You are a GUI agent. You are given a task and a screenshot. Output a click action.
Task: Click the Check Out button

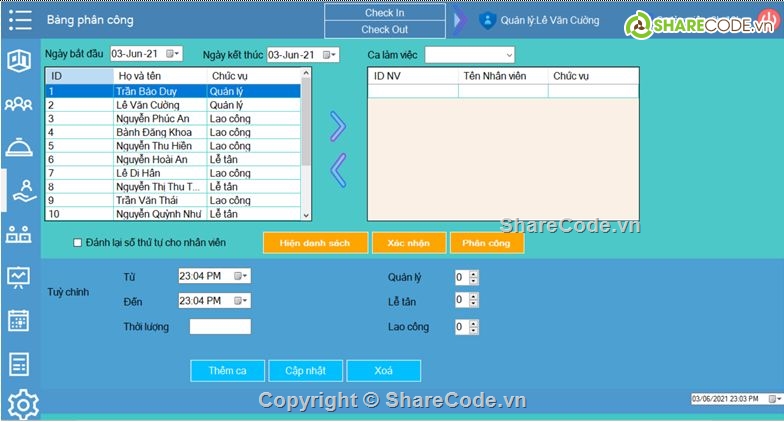[384, 30]
